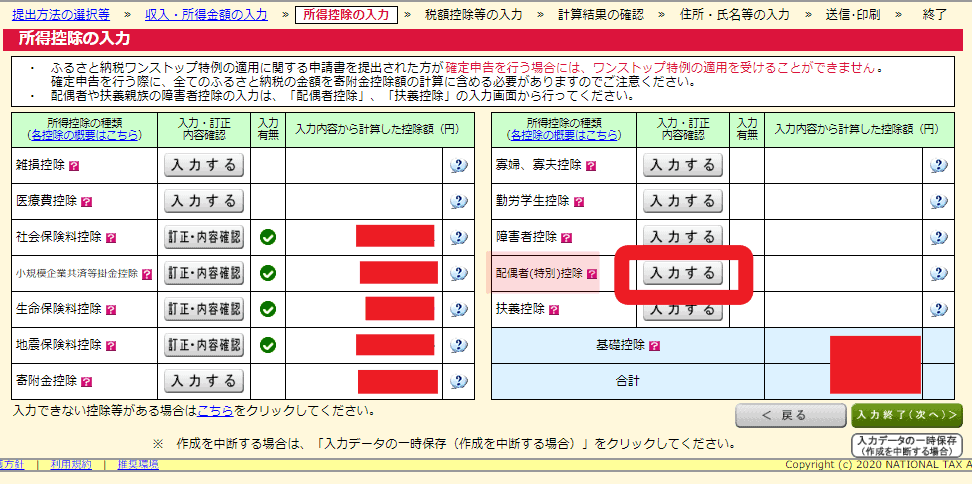Open right table's 各控除の概要はこちら link
Viewport: 972px width, 484px height.
[563, 134]
